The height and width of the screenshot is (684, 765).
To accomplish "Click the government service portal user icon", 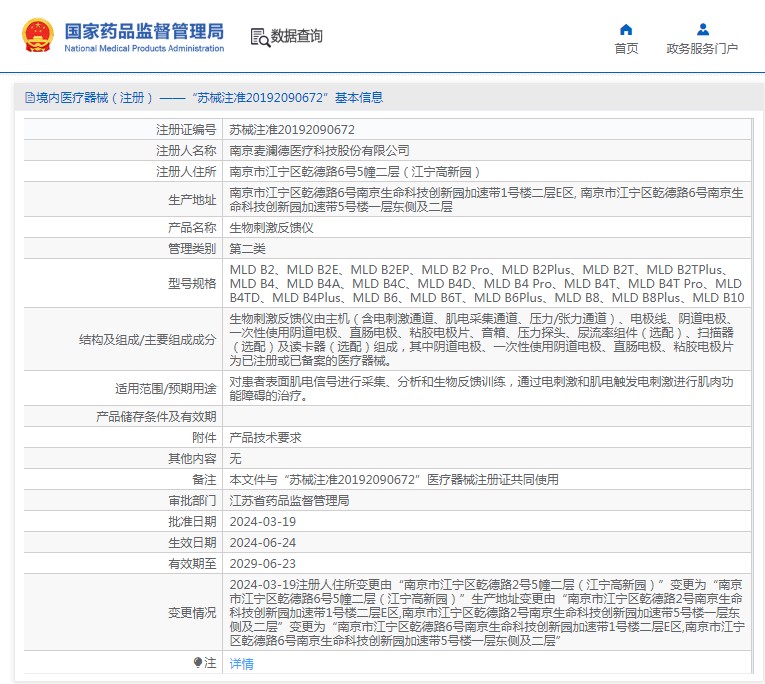I will coord(702,29).
